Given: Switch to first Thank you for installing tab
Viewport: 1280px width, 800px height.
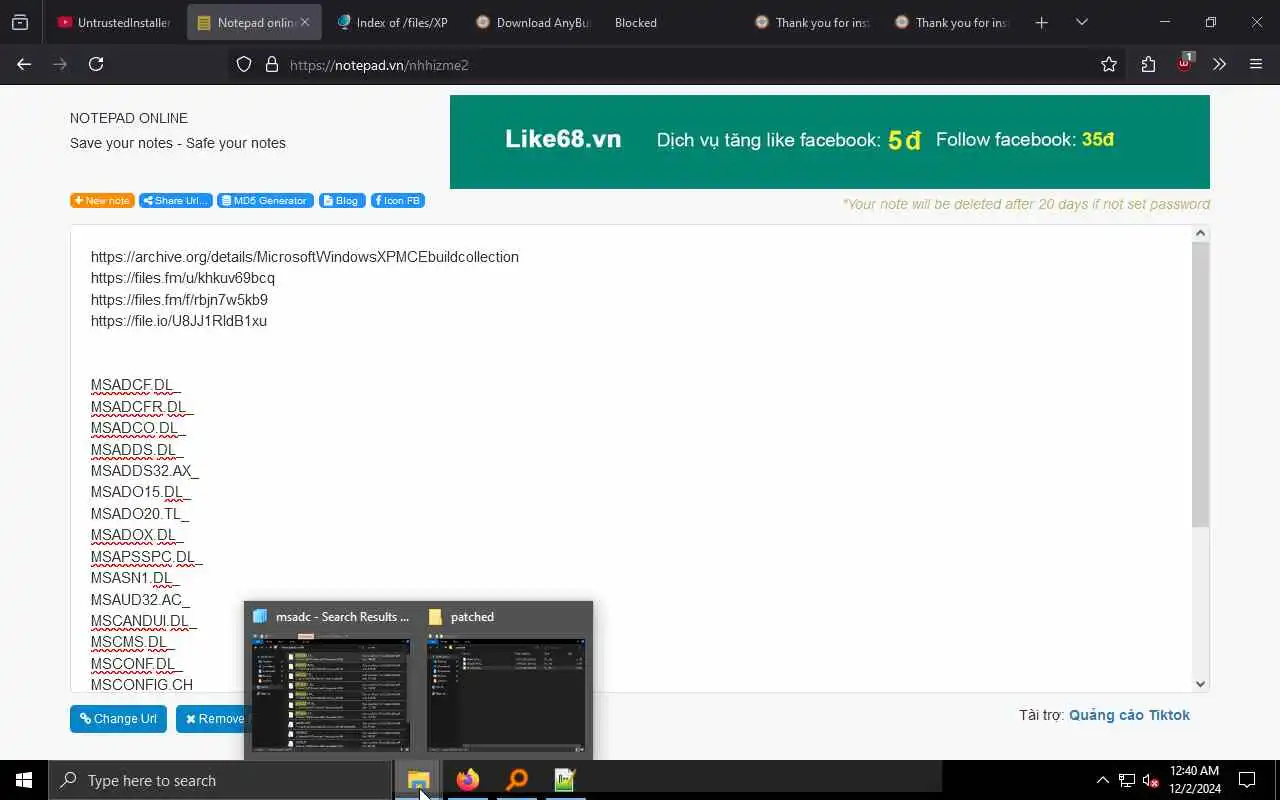Looking at the screenshot, I should click(x=812, y=22).
